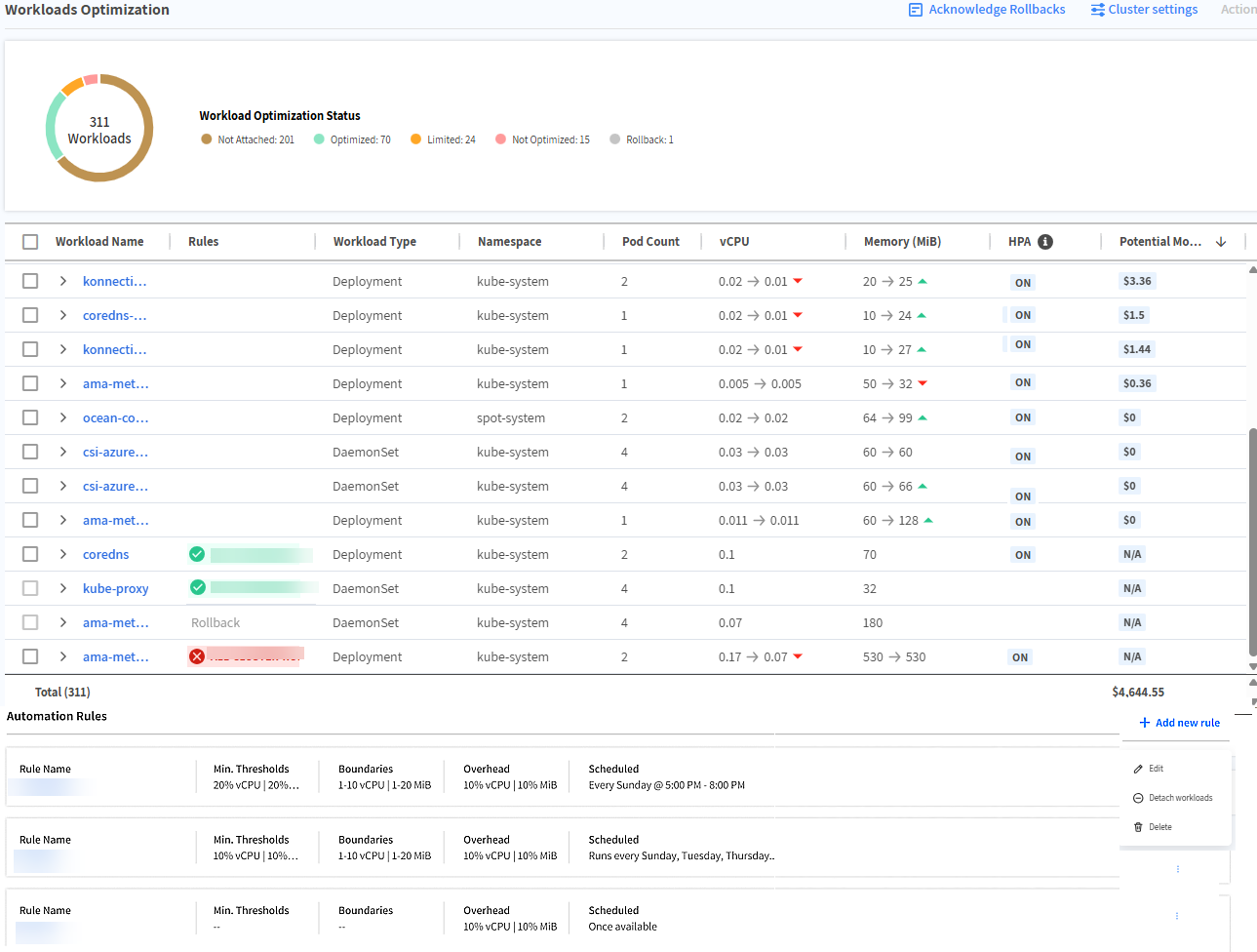The image size is (1257, 952).
Task: Toggle HPA ON for ocean-co deployment
Action: [x=1022, y=416]
